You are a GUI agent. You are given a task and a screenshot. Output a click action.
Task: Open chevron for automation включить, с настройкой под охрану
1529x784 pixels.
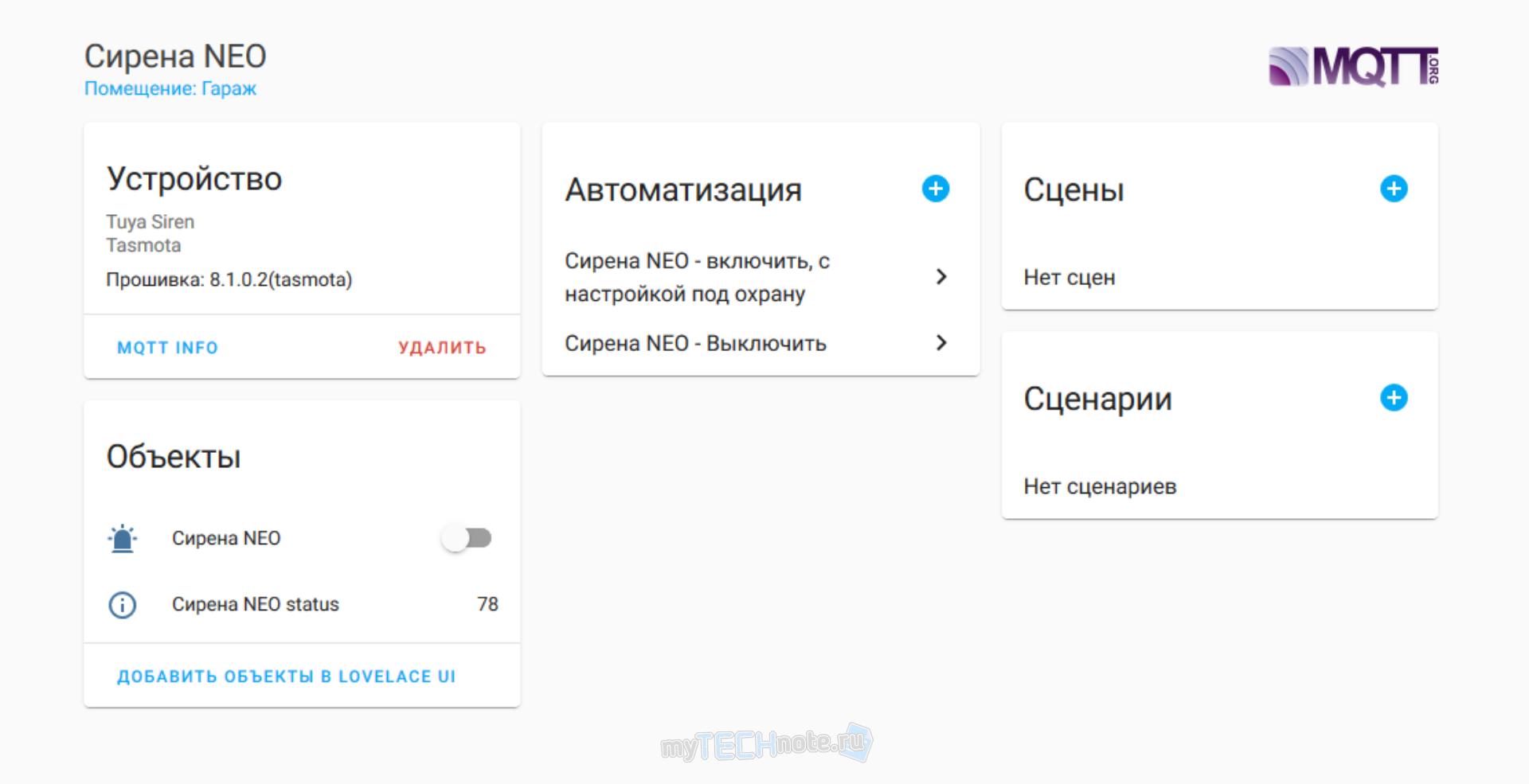941,277
